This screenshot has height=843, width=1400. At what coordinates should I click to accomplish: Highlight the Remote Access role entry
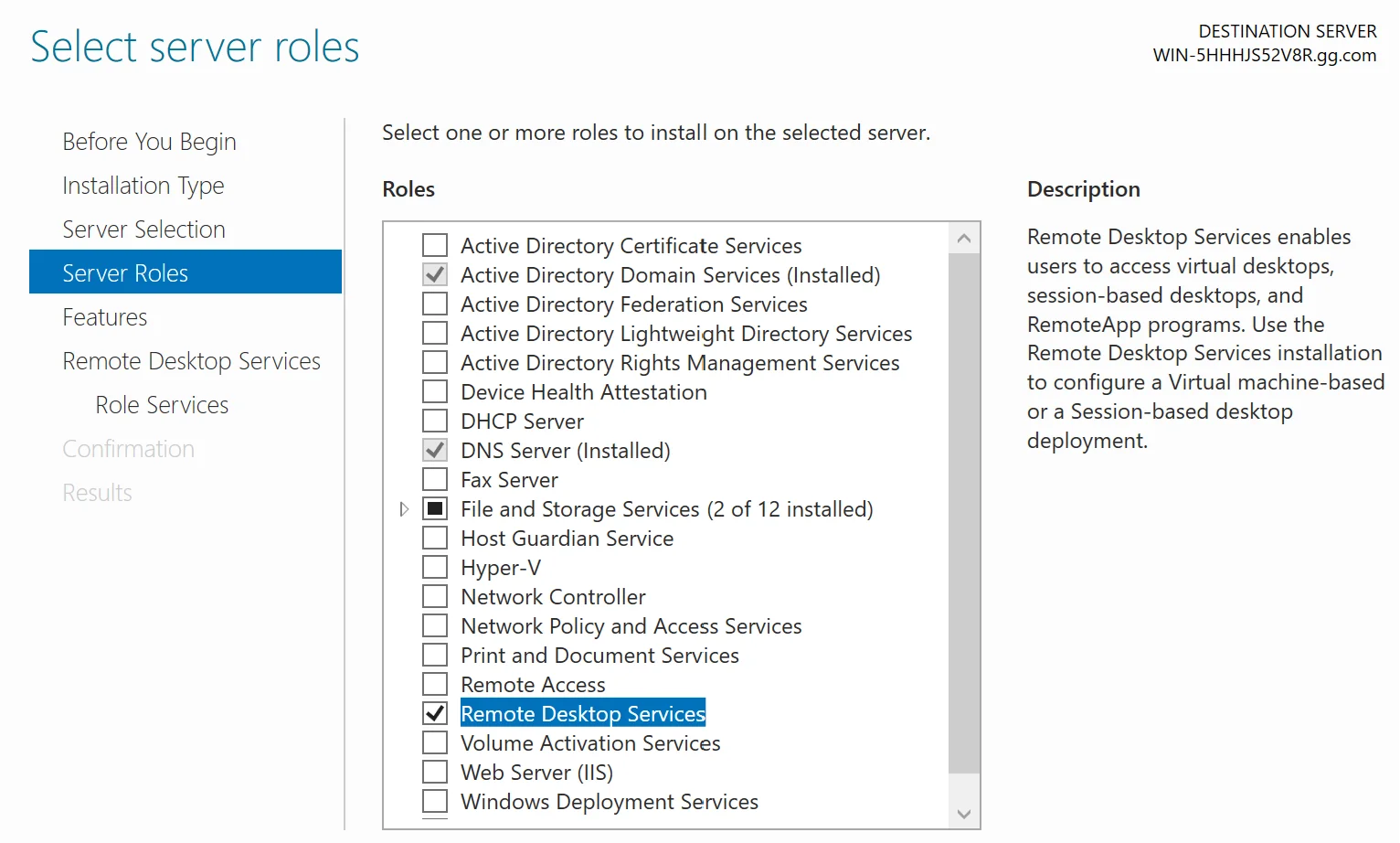(533, 685)
